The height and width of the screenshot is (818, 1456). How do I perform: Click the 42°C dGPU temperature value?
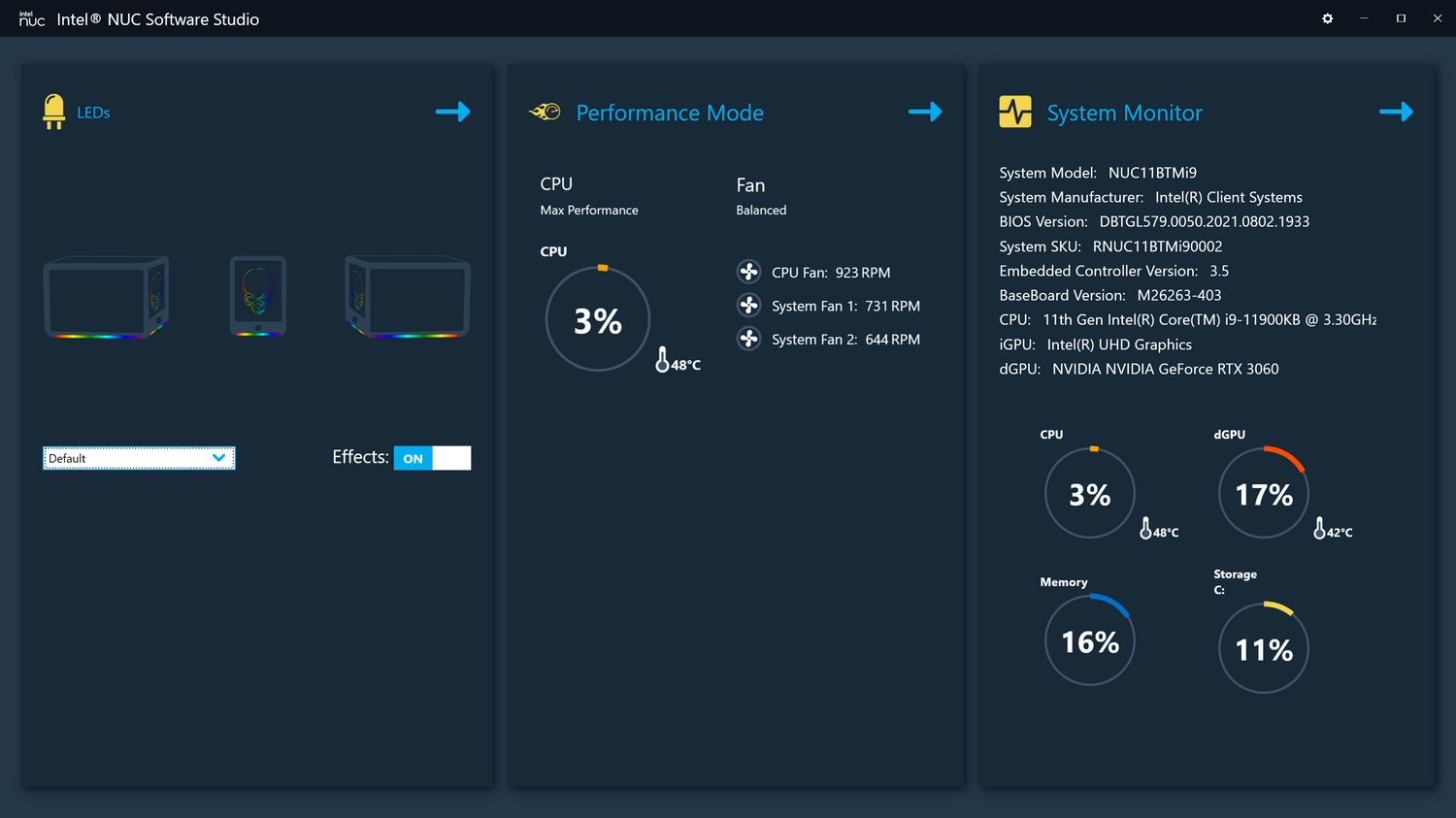(1340, 533)
